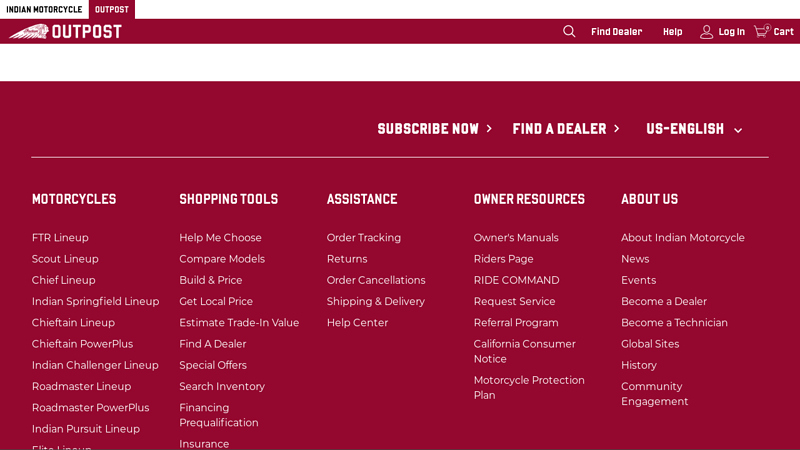
Task: Click Shipping & Delivery
Action: point(376,302)
